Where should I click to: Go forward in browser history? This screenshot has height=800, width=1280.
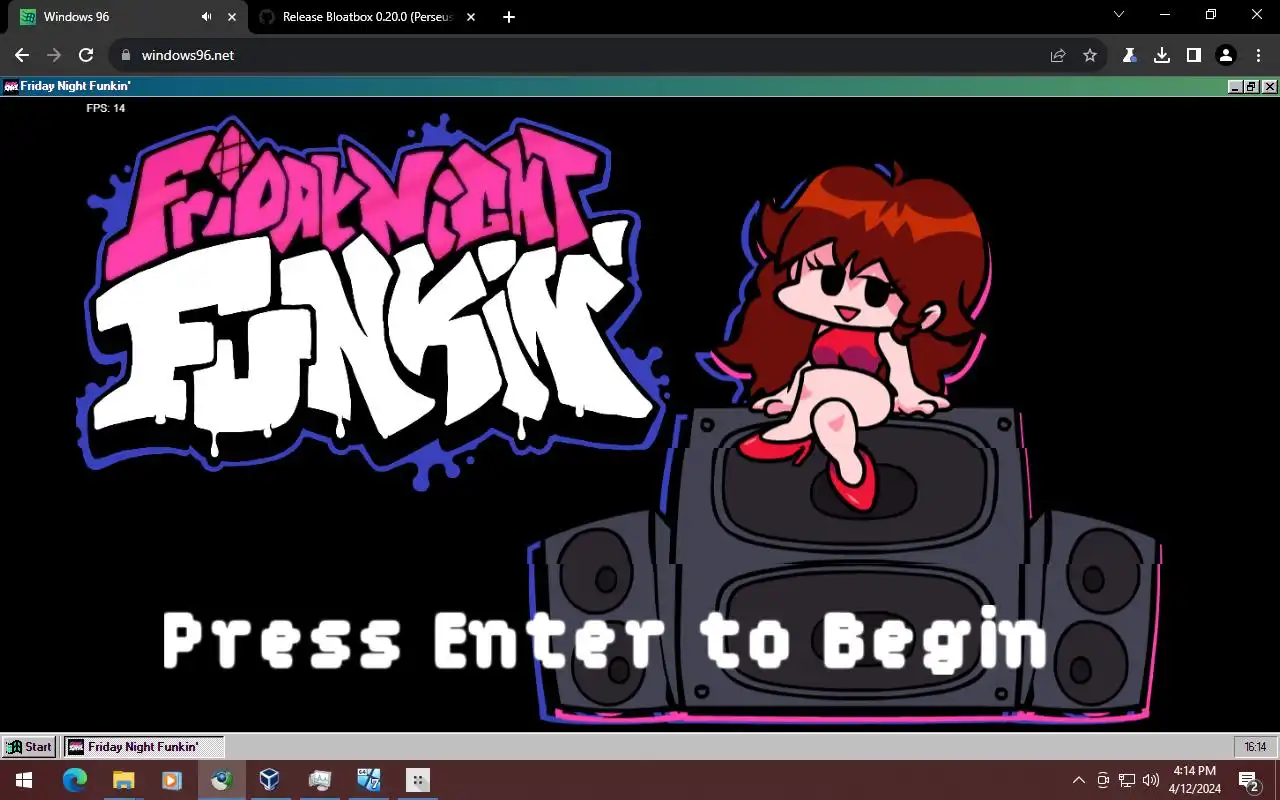click(x=54, y=55)
